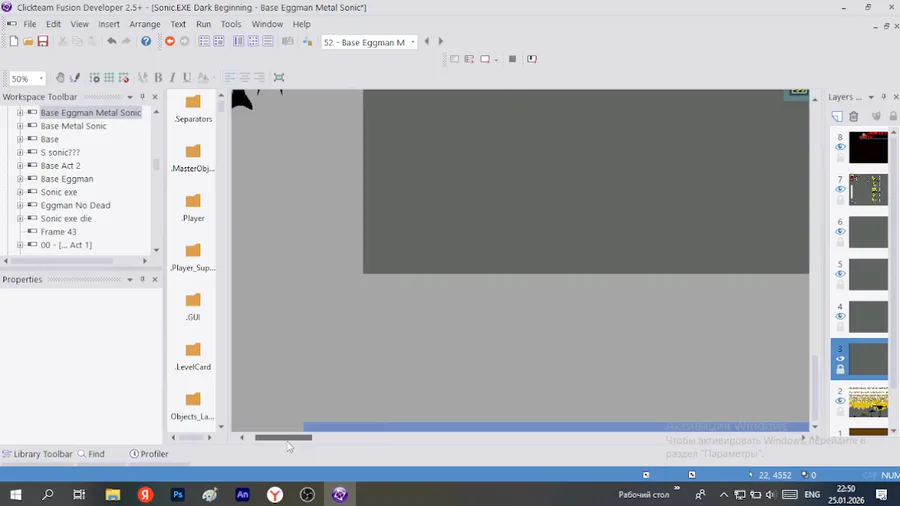Select the paint mode brush tool

pos(75,77)
